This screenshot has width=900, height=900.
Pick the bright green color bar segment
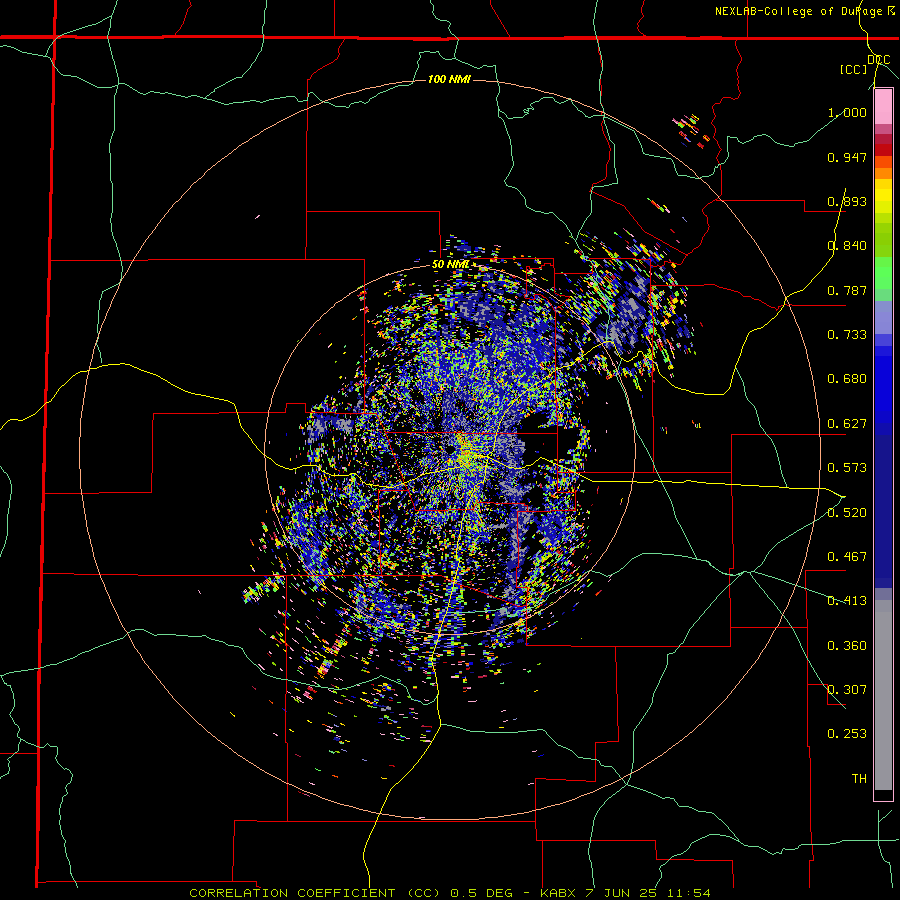[x=883, y=273]
